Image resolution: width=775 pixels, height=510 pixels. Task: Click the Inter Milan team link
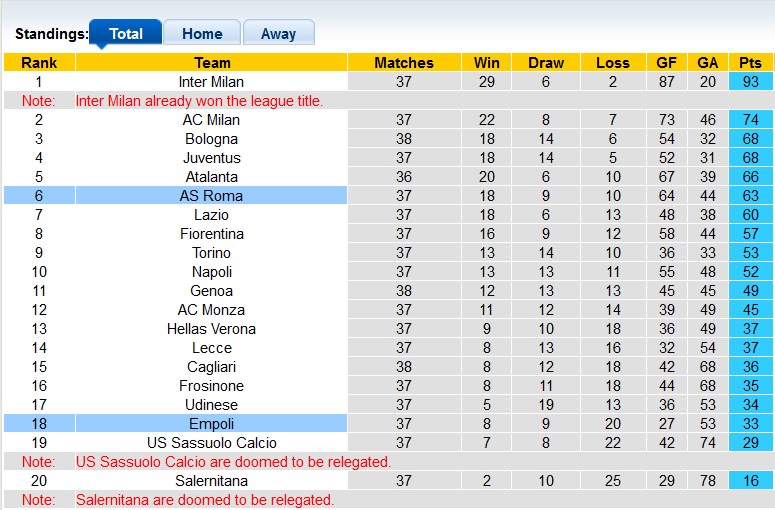pyautogui.click(x=211, y=82)
